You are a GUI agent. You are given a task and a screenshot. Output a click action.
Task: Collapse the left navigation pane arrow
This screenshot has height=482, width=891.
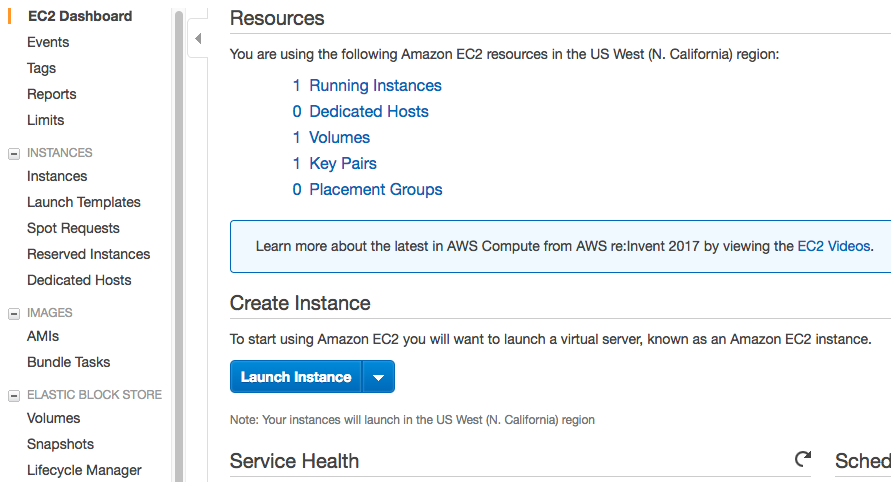[x=198, y=39]
